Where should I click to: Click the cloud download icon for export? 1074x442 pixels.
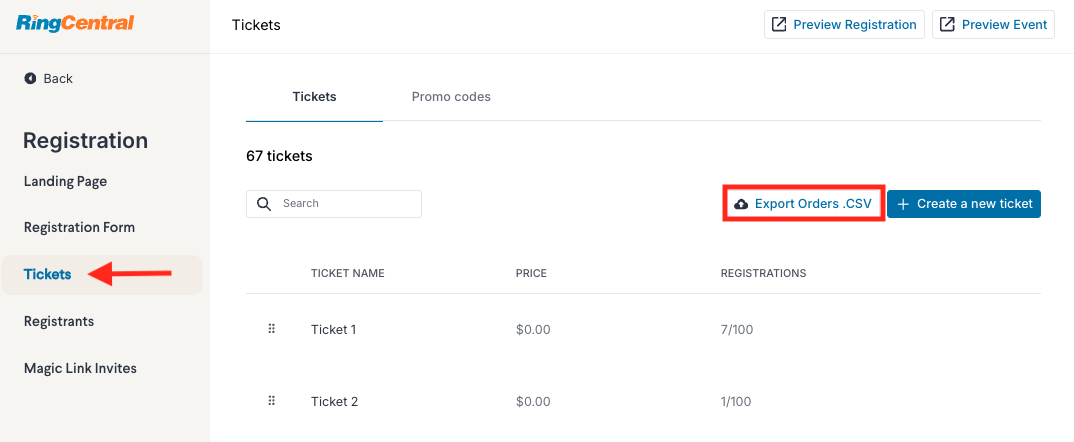(x=741, y=204)
